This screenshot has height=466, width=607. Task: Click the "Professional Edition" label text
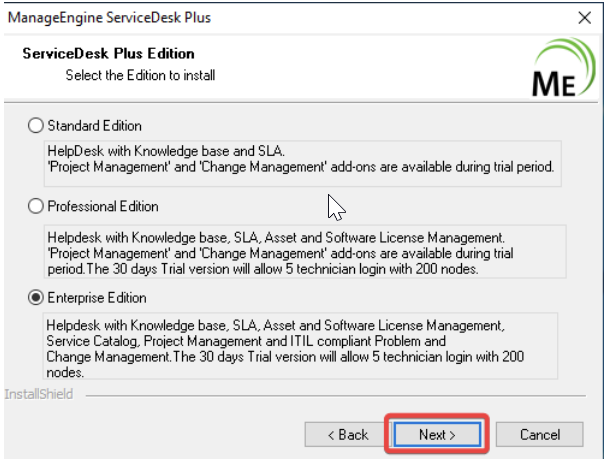tap(103, 206)
